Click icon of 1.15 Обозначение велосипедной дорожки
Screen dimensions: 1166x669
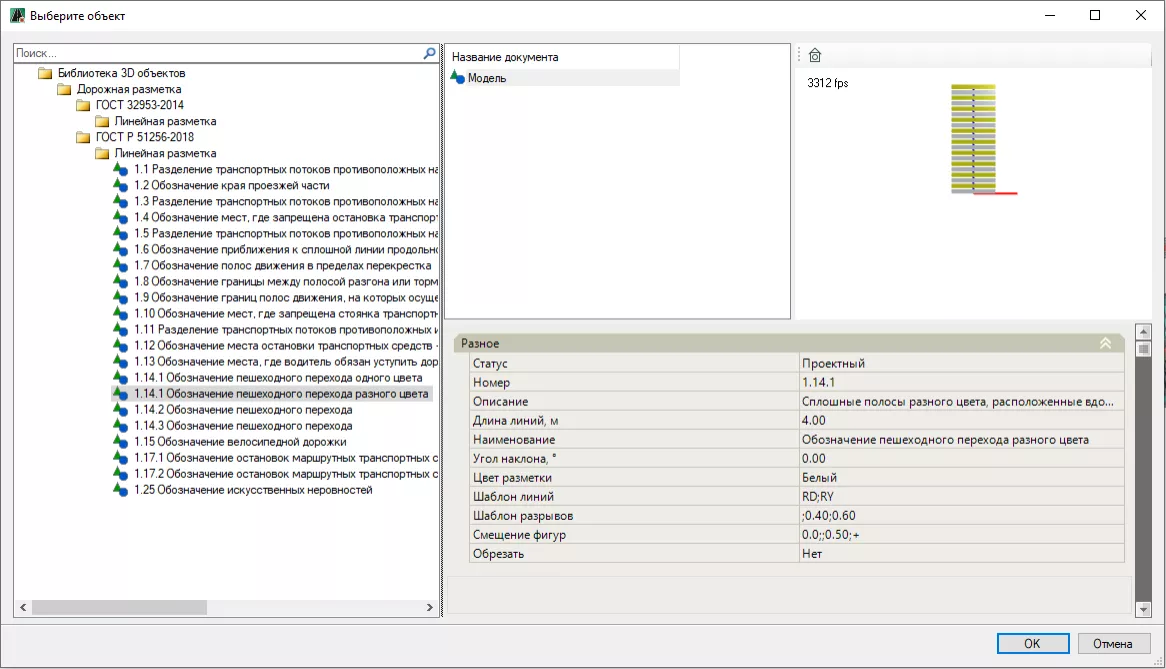tap(121, 442)
